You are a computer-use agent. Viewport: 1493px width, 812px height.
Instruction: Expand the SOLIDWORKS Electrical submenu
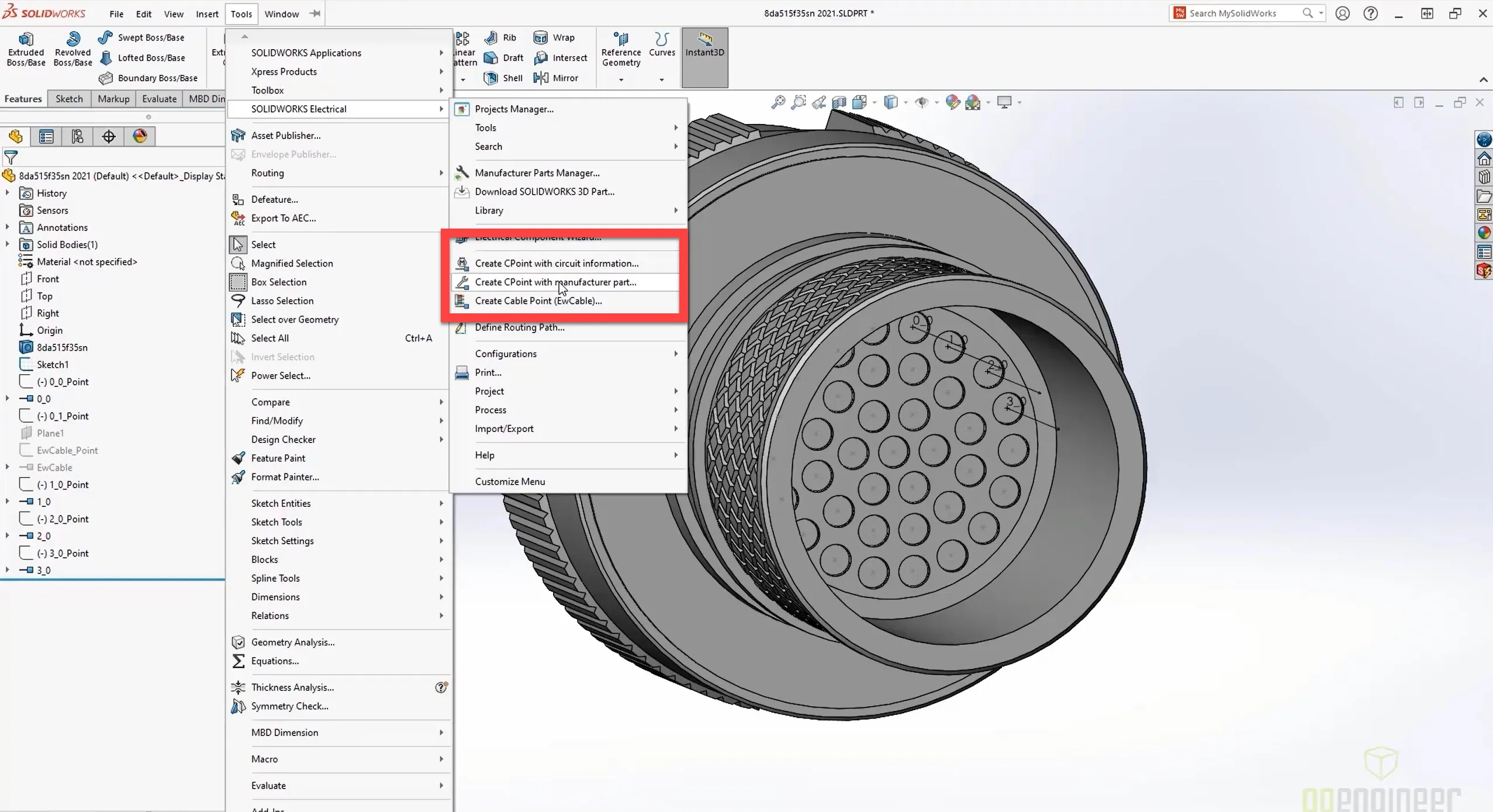[x=298, y=108]
